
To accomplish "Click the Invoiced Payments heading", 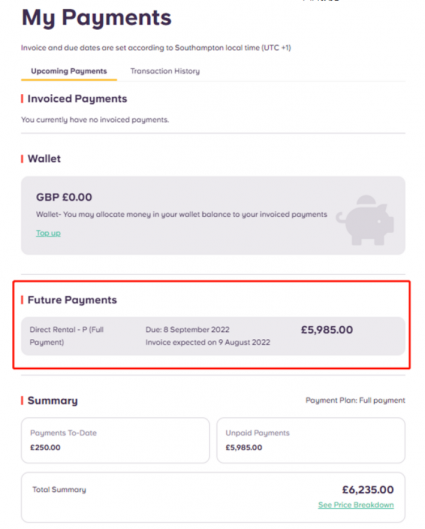I will point(77,99).
